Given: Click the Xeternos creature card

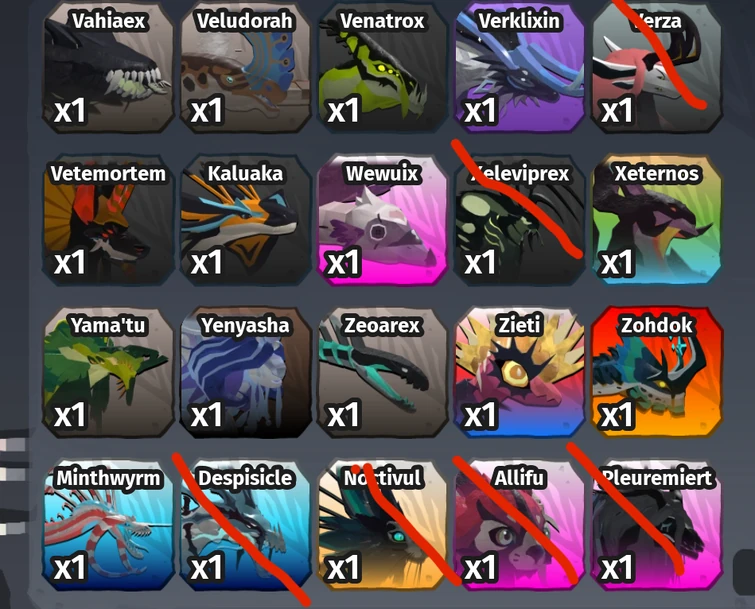Looking at the screenshot, I should click(x=657, y=220).
